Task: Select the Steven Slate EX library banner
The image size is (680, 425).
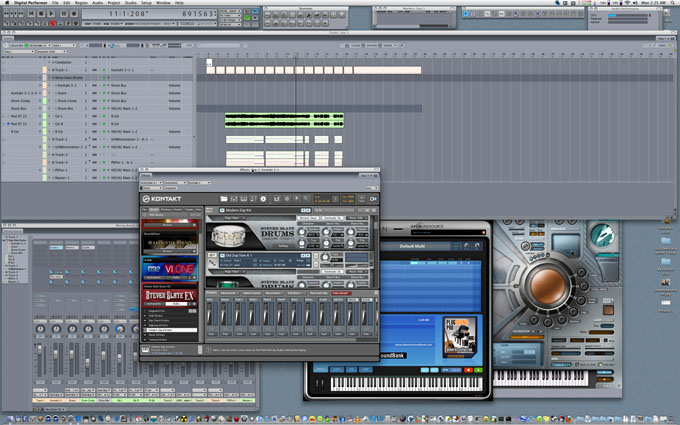Action: point(170,295)
